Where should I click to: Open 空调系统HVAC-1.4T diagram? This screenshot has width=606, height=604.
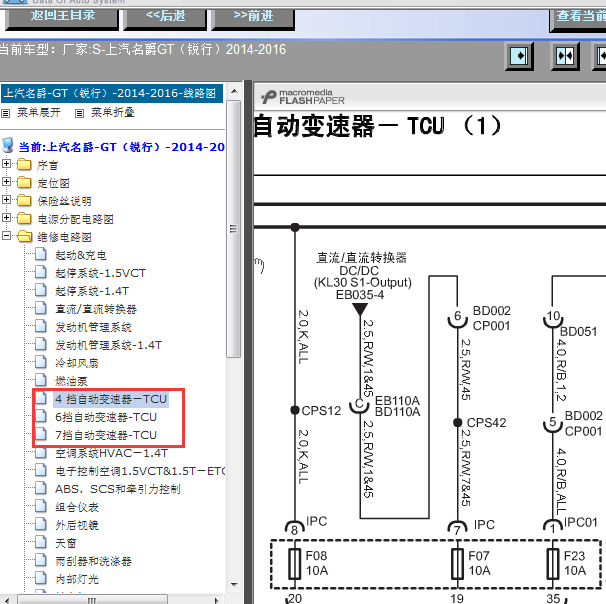[111, 453]
